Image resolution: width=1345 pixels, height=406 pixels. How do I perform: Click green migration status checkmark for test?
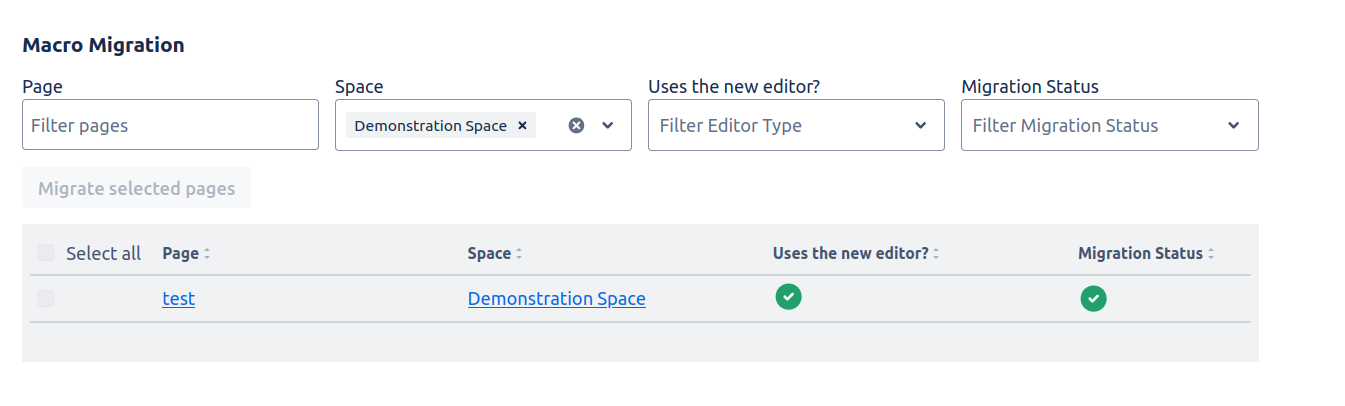click(1093, 299)
